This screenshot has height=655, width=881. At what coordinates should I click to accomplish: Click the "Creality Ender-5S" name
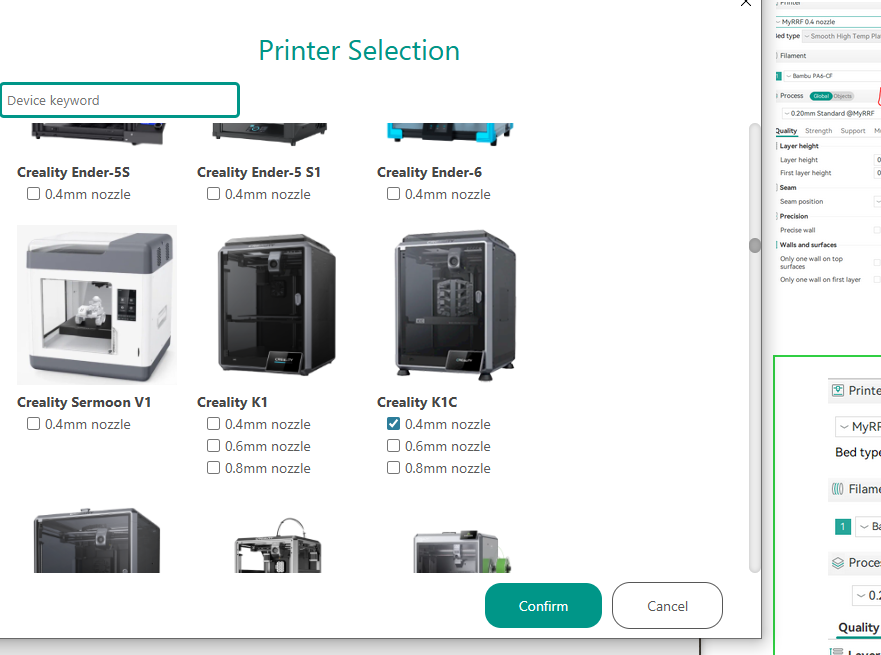pos(74,172)
